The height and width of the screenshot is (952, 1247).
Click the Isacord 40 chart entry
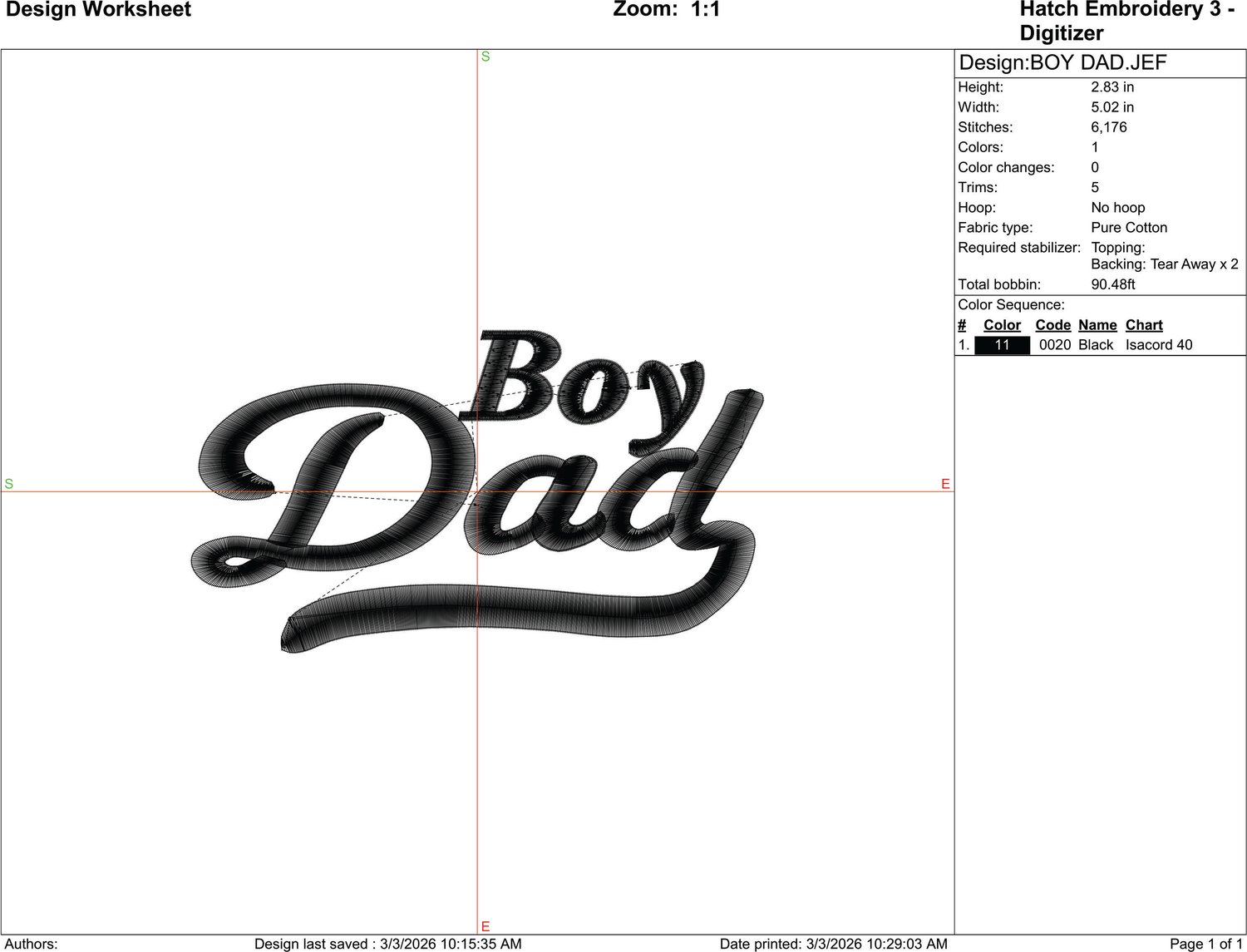pos(1159,345)
